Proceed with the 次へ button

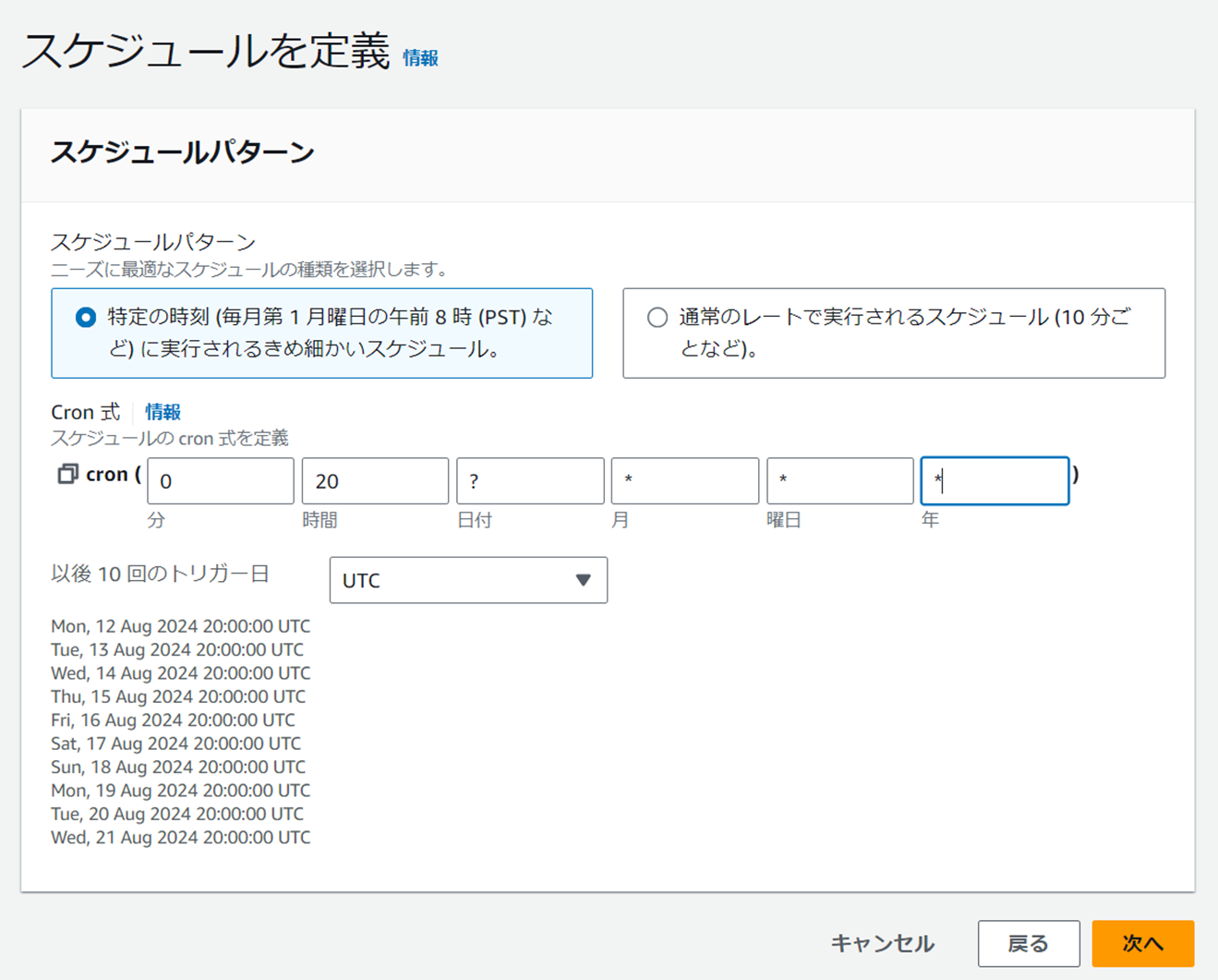click(1143, 943)
